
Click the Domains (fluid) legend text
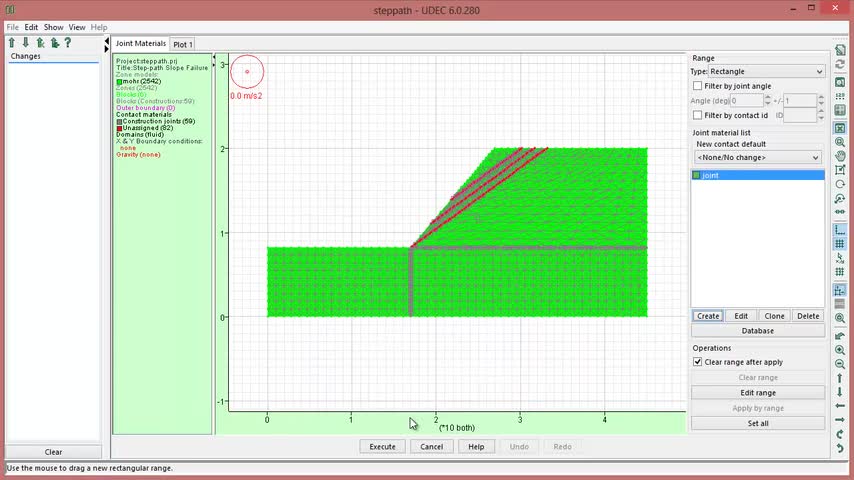140,135
